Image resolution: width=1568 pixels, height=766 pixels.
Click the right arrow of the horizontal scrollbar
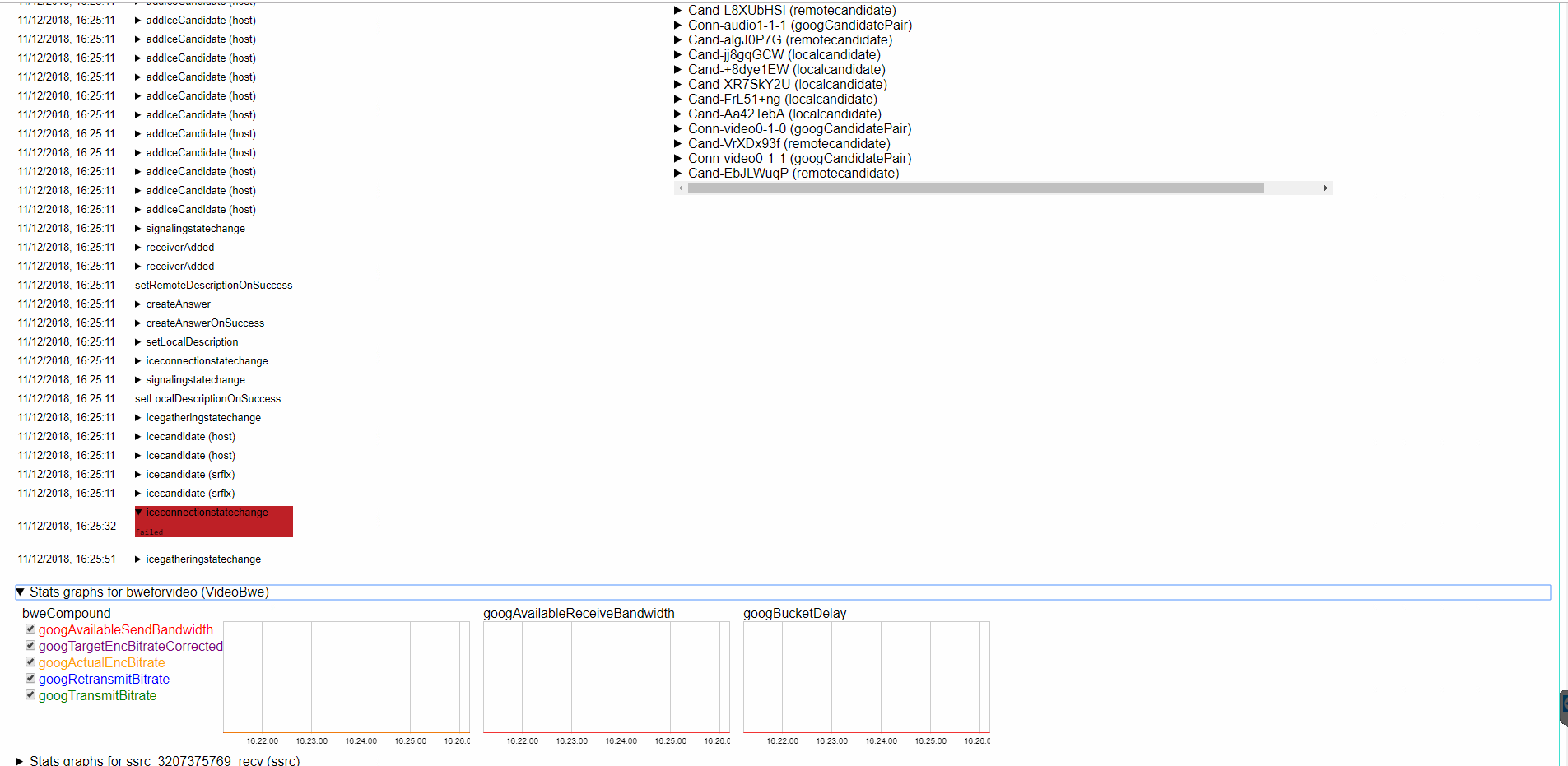(x=1326, y=188)
